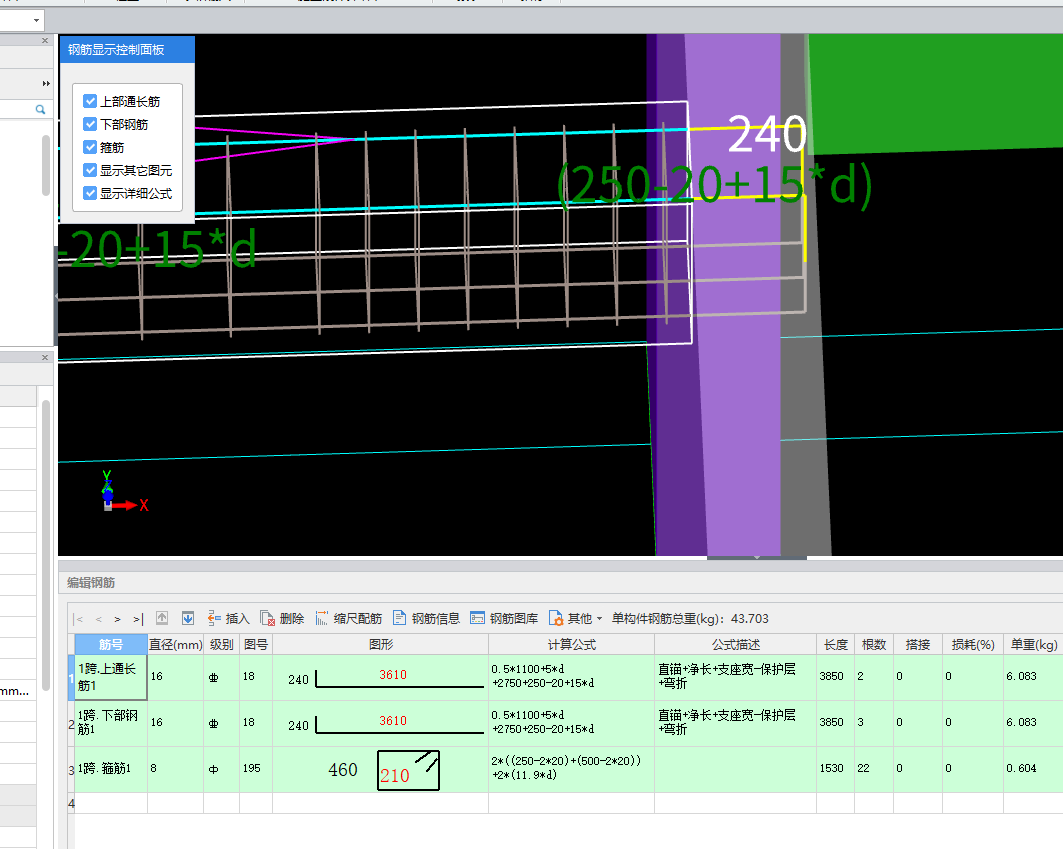Click the 图形 column header
Viewport: 1063px width, 849px height.
(x=380, y=645)
